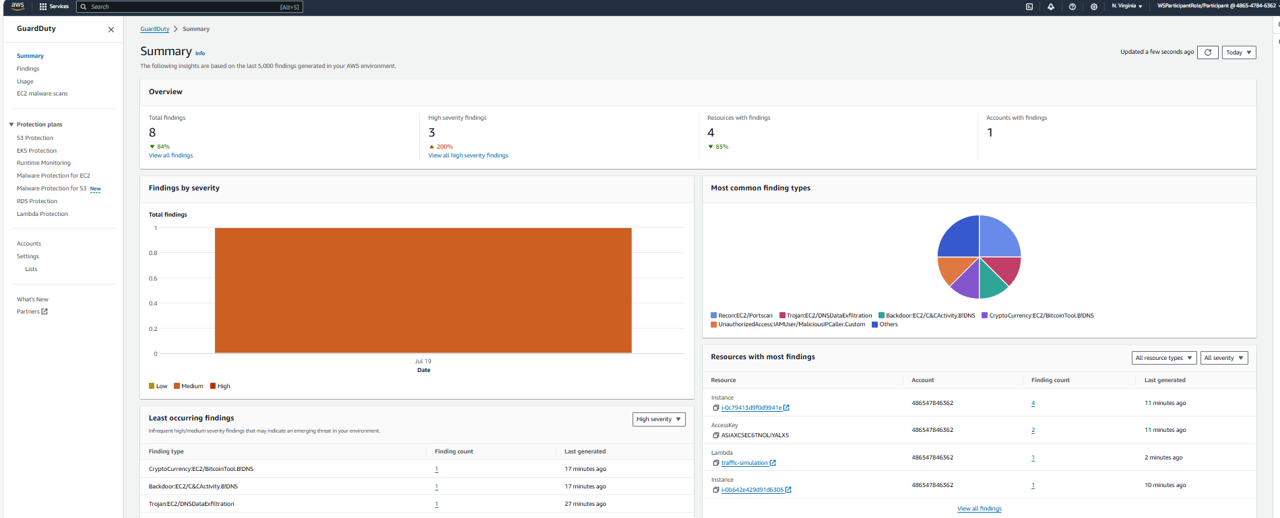1280x518 pixels.
Task: Copy instance ID i-0c79413d9f0d9941e
Action: (x=716, y=408)
